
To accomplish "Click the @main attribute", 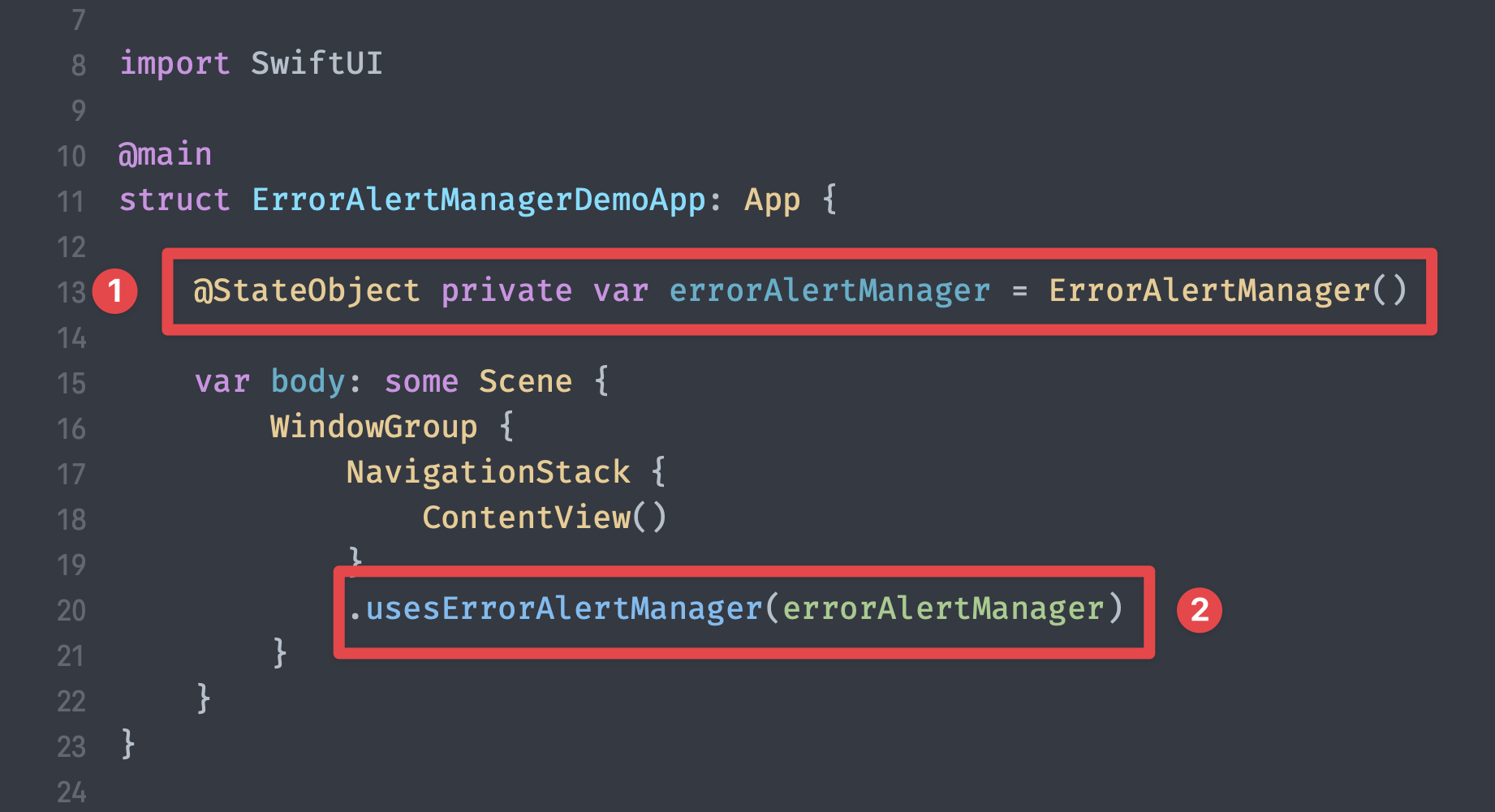I will (166, 154).
